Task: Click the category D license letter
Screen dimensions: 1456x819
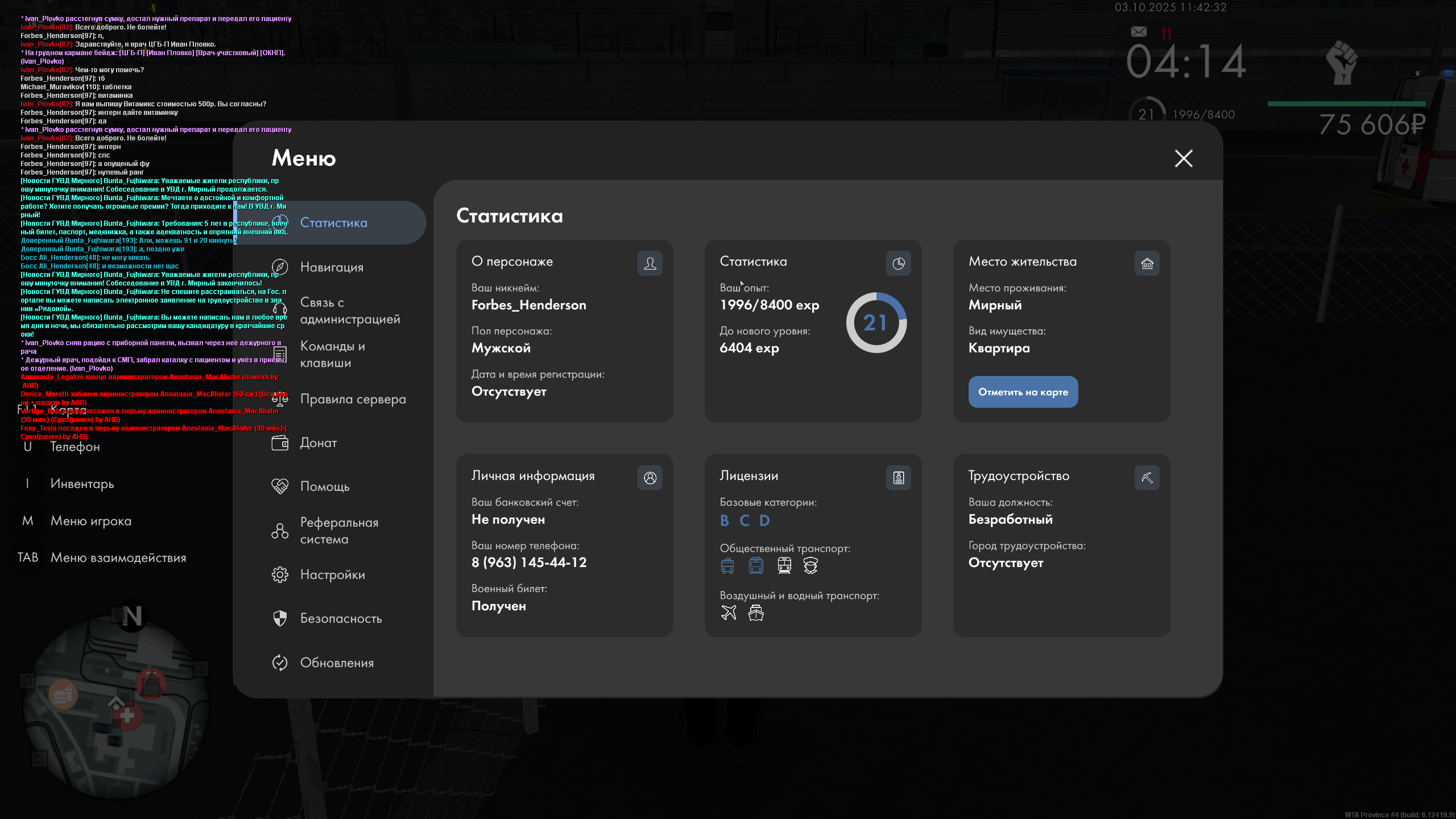Action: click(x=764, y=520)
